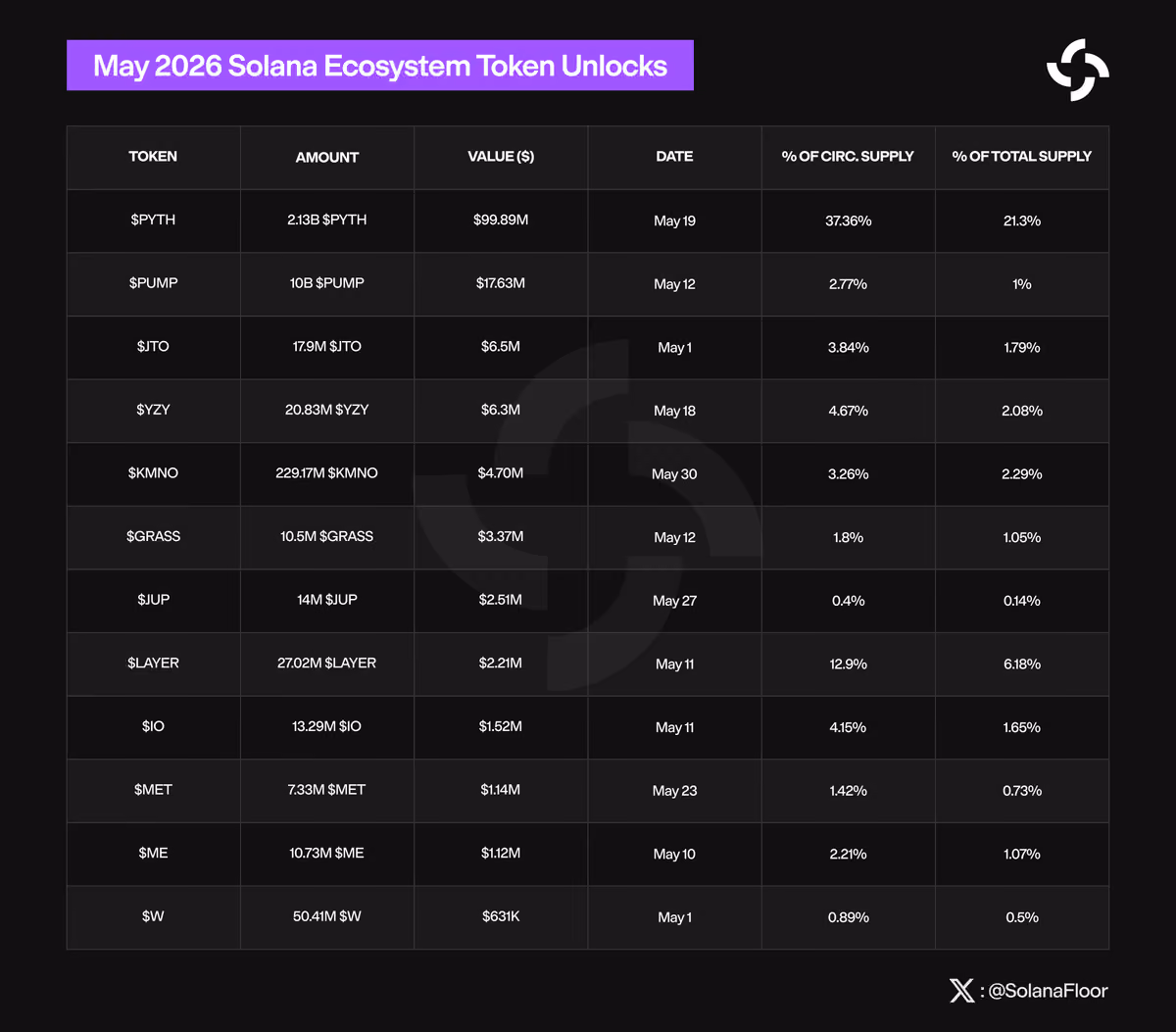This screenshot has width=1176, height=1032.
Task: Click the 50.41M $W amount
Action: point(327,915)
